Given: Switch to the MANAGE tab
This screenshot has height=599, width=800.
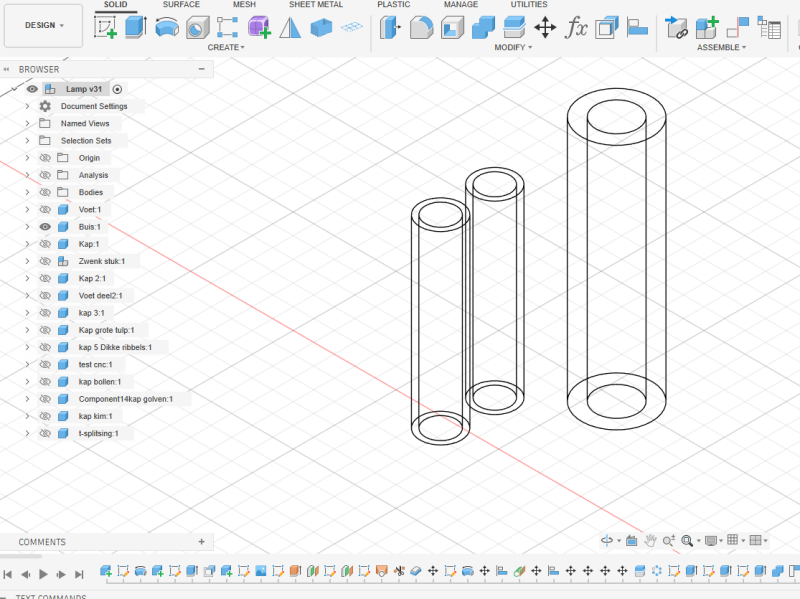Looking at the screenshot, I should point(461,5).
